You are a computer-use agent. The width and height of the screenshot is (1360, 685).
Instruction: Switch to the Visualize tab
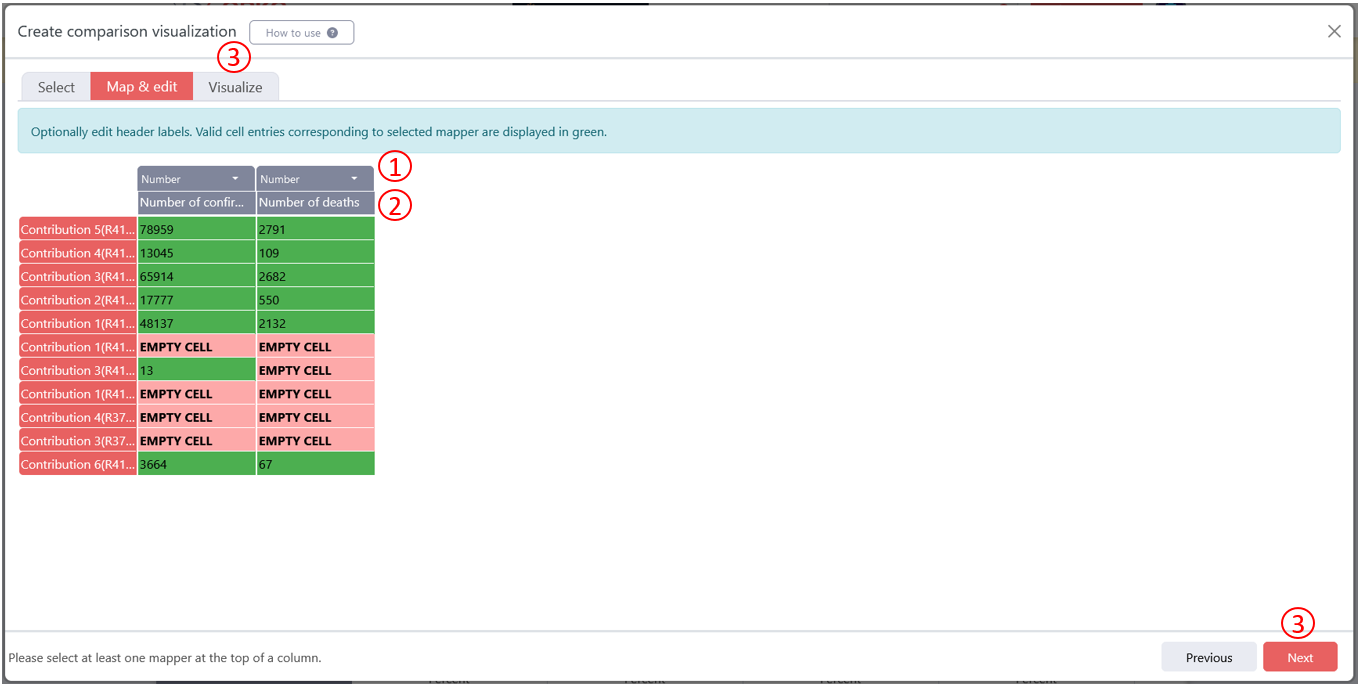click(235, 87)
